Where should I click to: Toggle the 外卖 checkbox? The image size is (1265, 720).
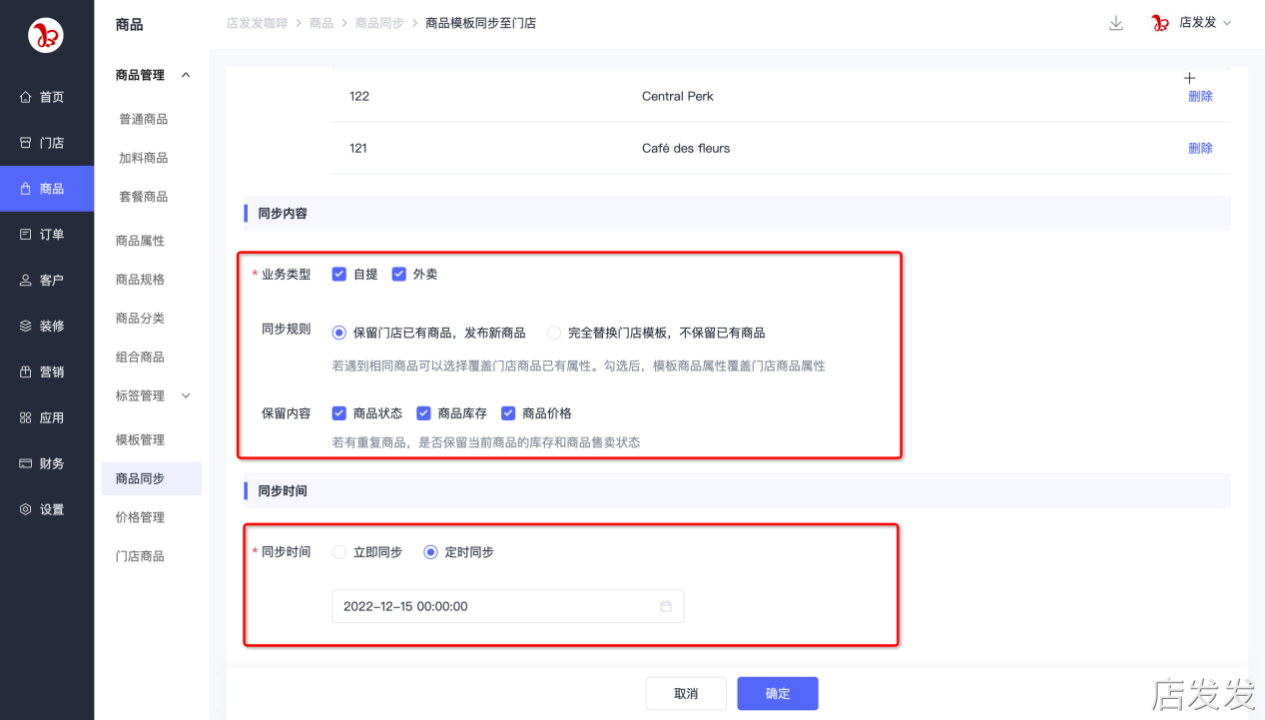click(x=399, y=274)
